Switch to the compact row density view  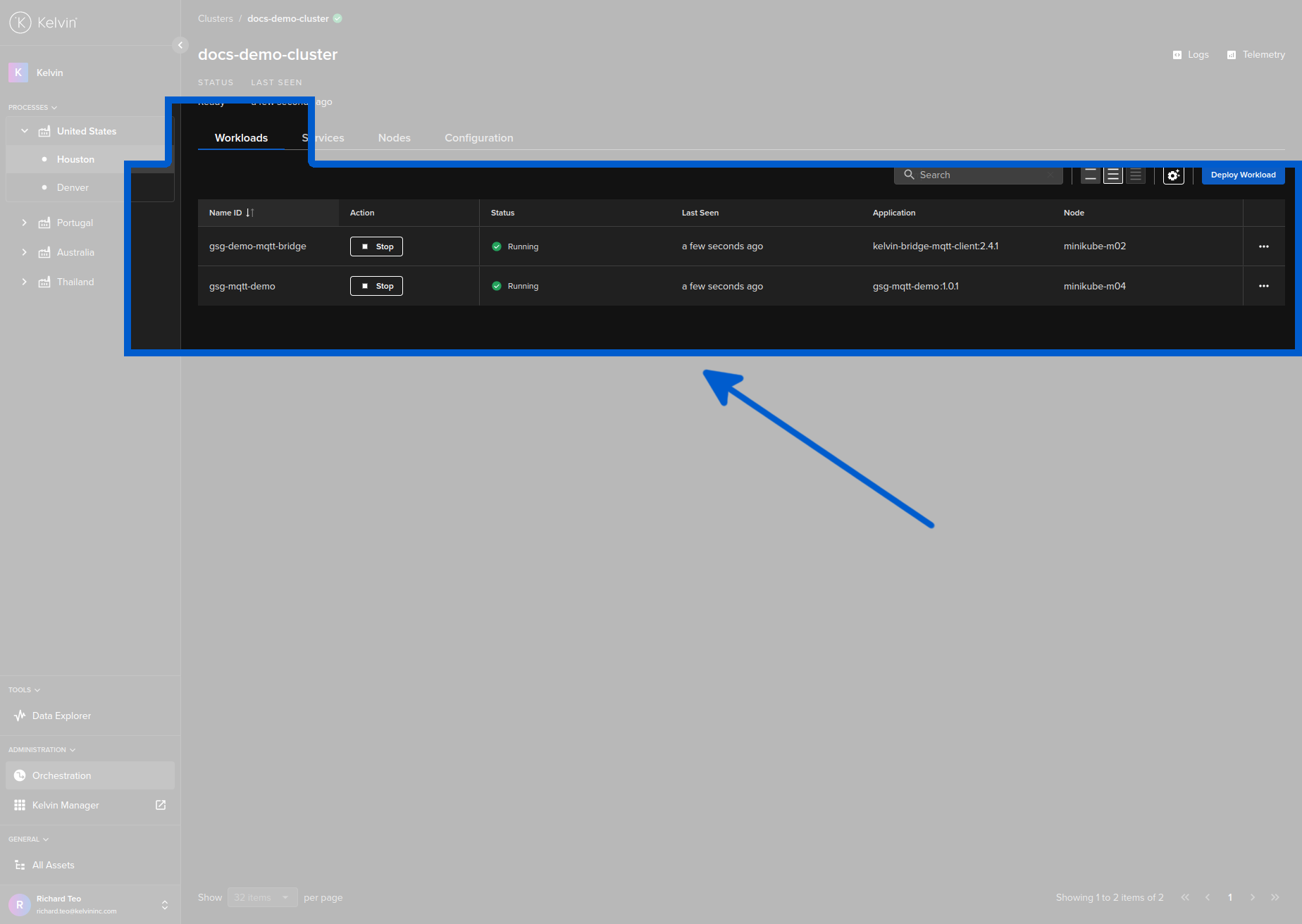tap(1135, 175)
